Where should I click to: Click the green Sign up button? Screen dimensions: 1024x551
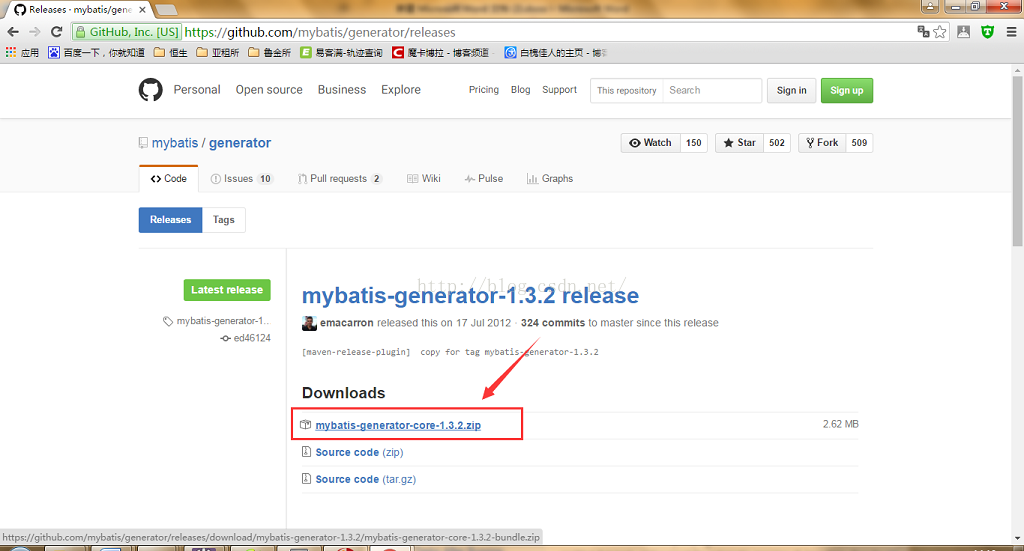pyautogui.click(x=847, y=91)
